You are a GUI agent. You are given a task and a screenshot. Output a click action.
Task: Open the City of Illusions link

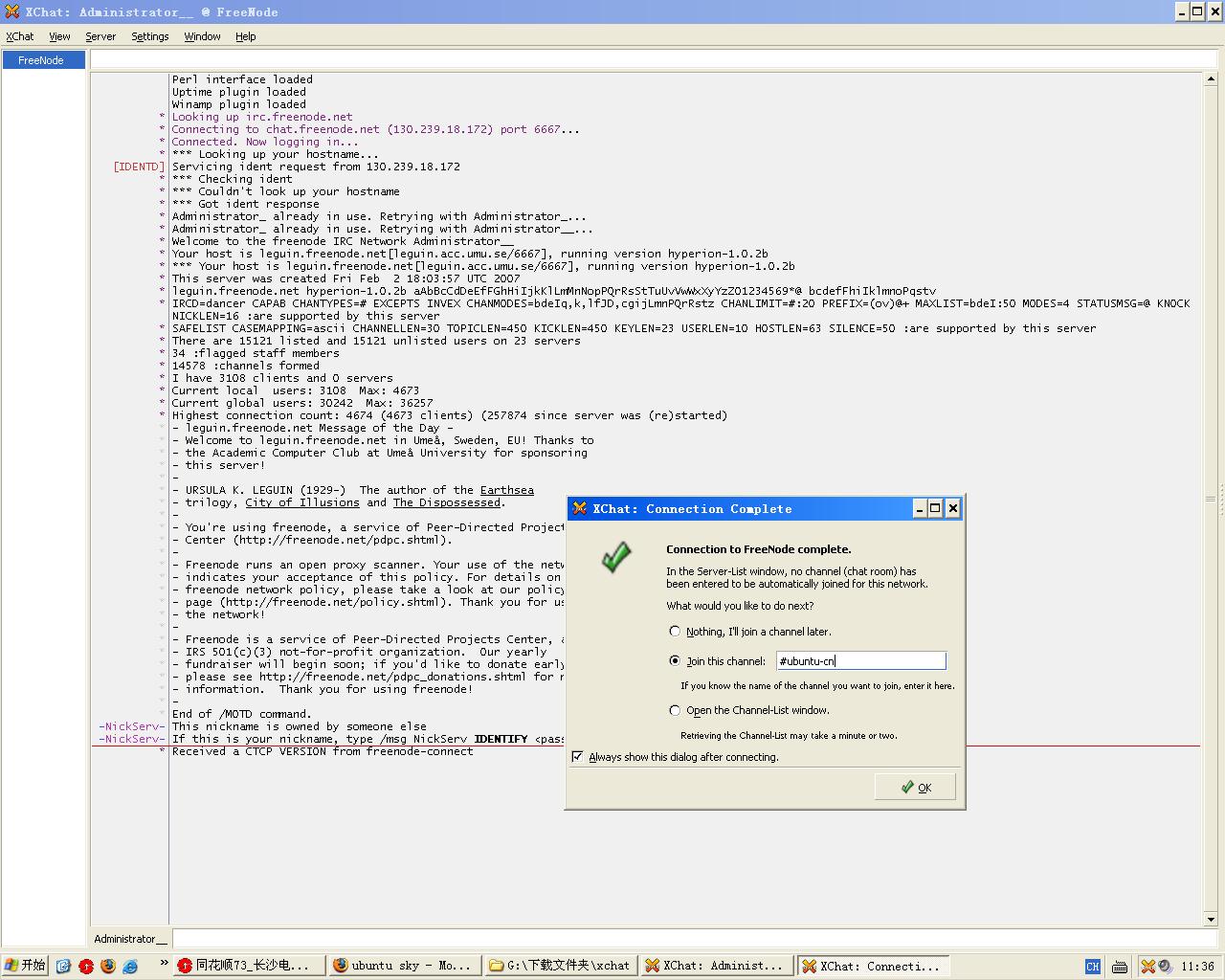pos(302,502)
